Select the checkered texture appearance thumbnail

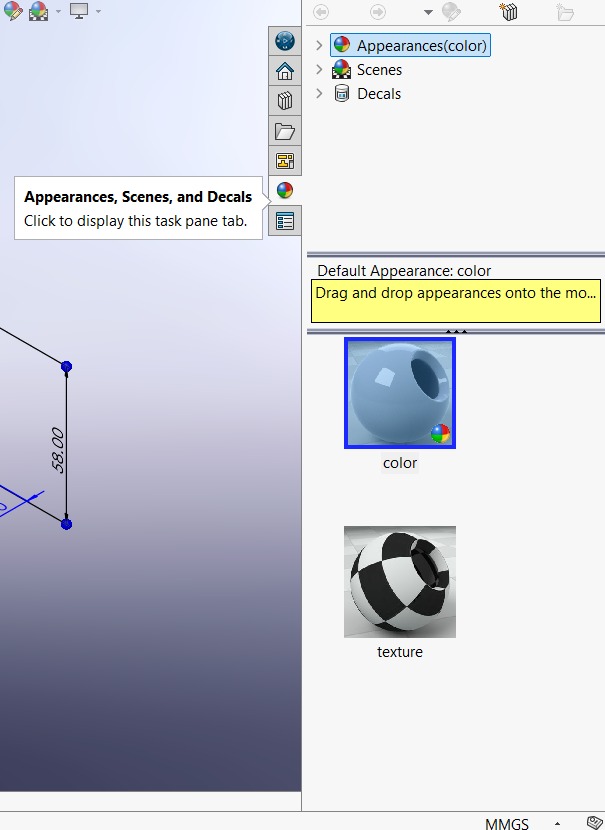click(400, 582)
